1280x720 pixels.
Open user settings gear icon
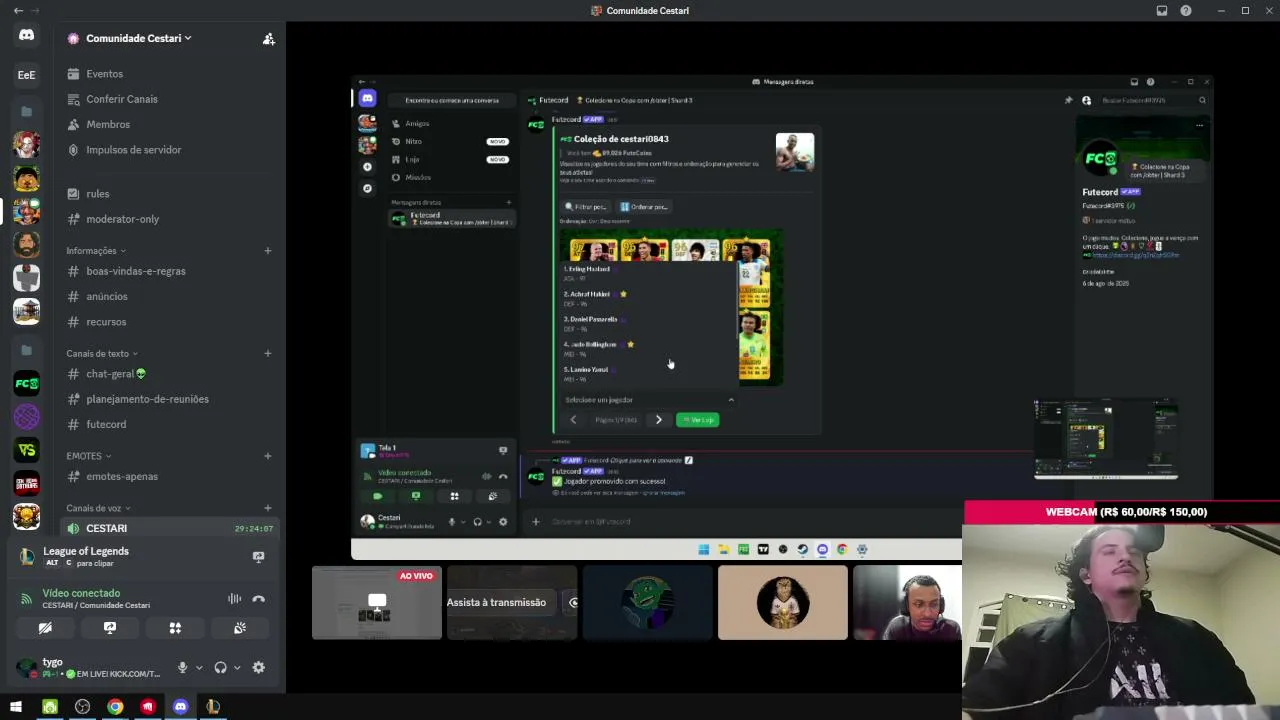coord(259,667)
